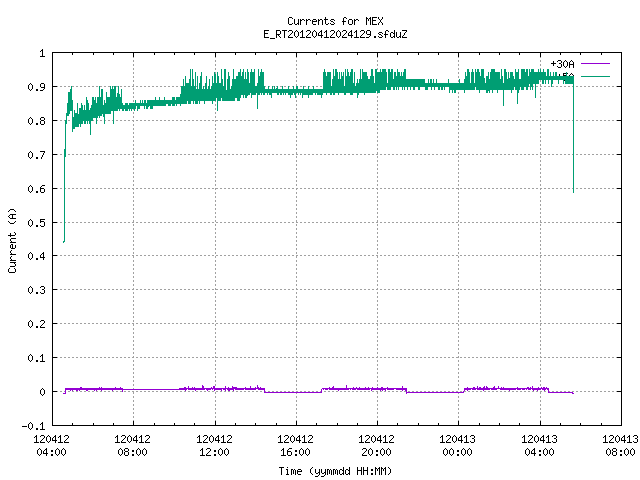
Task: Click the y-axis tick label "0.9"
Action: click(x=36, y=87)
